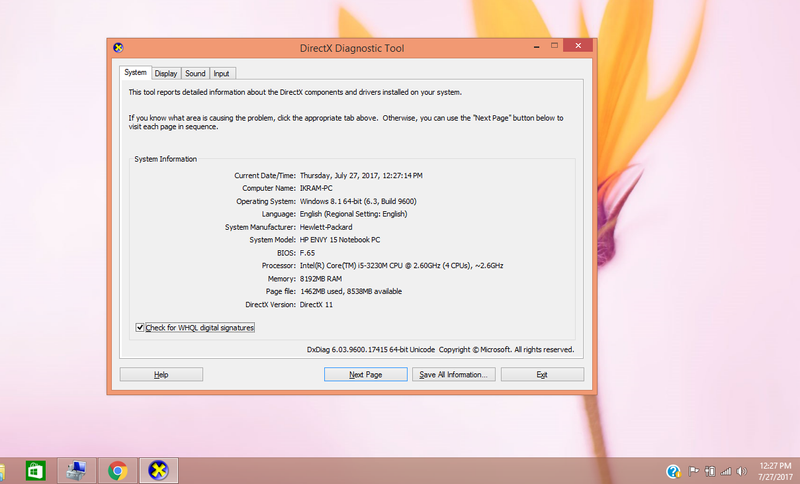Viewport: 800px width, 484px height.
Task: Click the battery power tray icon
Action: (710, 472)
